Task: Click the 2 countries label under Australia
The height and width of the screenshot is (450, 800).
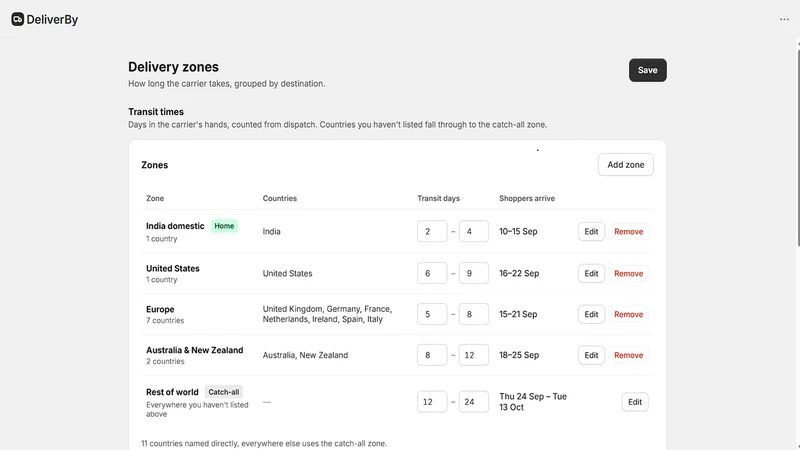Action: pos(165,361)
